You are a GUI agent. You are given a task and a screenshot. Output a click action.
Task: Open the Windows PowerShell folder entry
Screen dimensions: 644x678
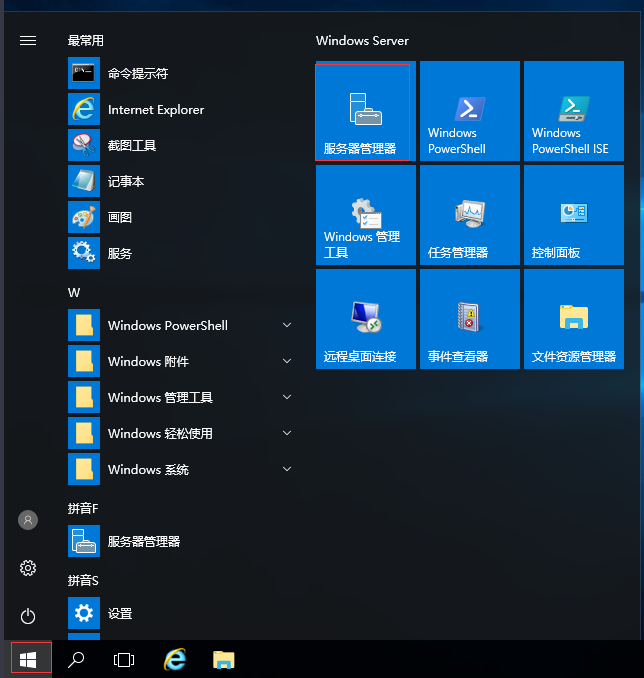coord(182,325)
